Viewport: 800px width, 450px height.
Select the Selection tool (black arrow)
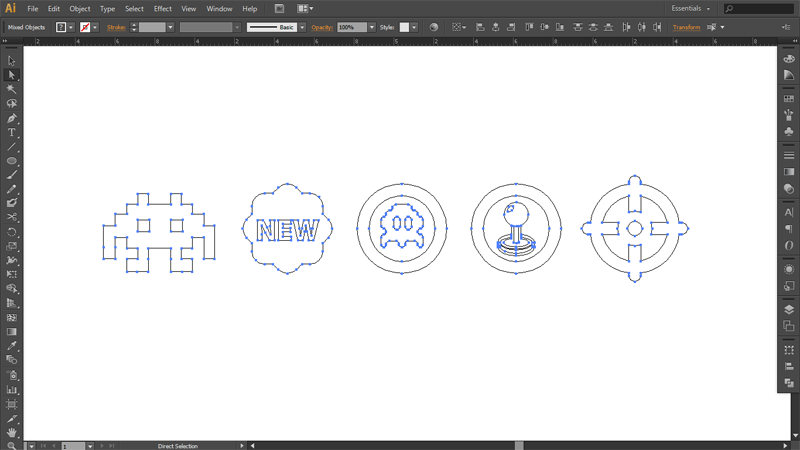12,61
